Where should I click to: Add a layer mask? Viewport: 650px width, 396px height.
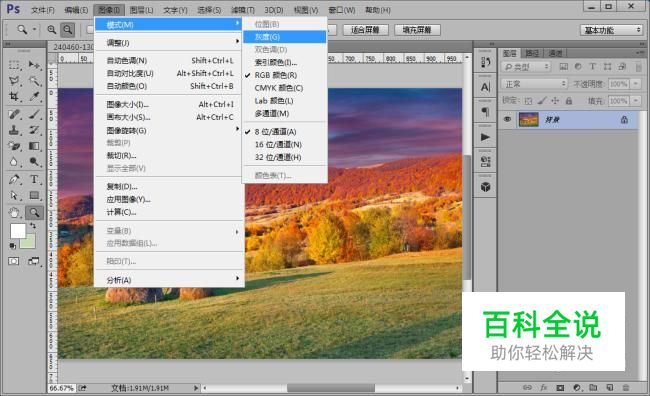click(560, 388)
